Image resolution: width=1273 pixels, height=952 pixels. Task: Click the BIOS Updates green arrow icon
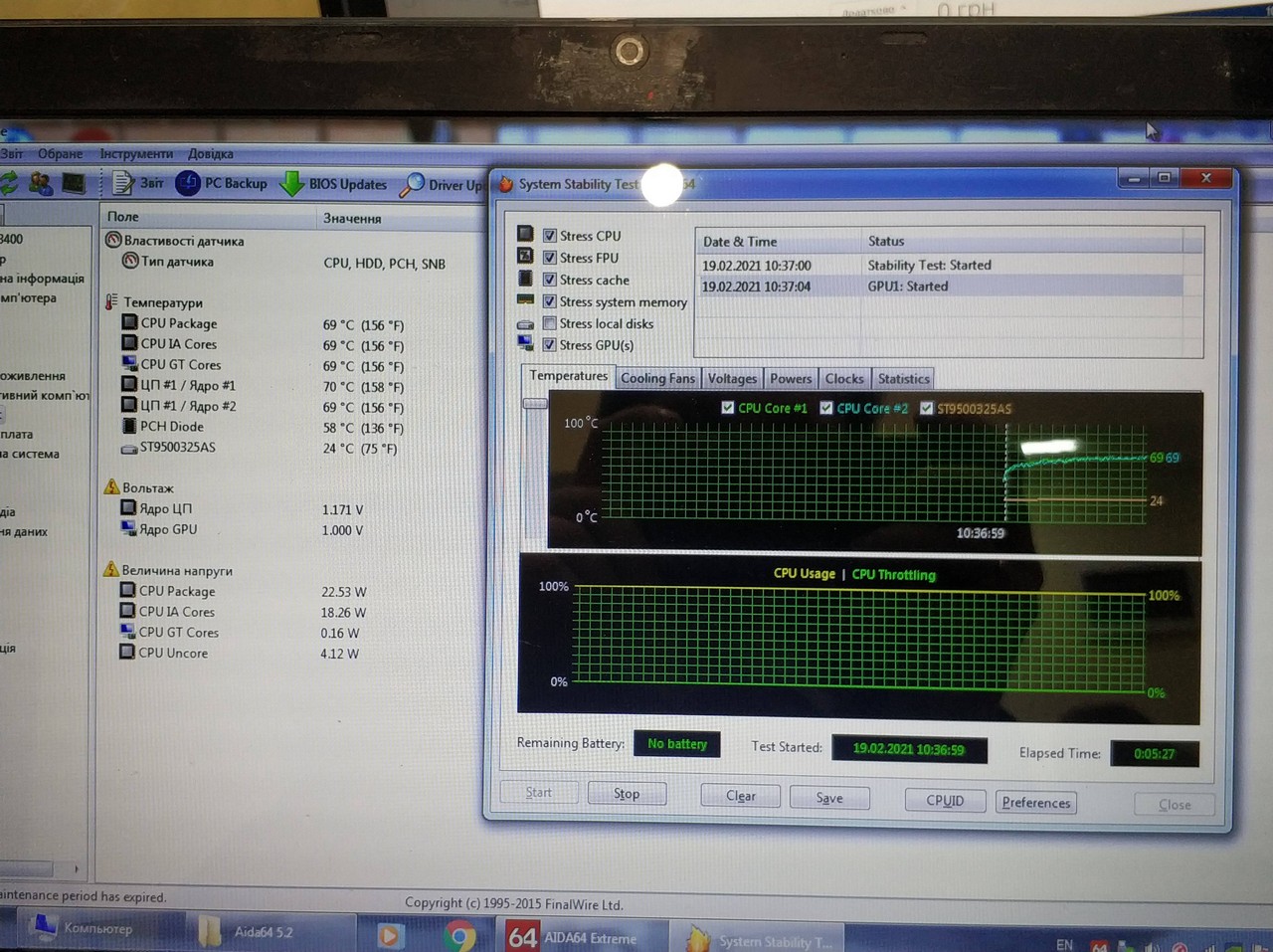[292, 184]
